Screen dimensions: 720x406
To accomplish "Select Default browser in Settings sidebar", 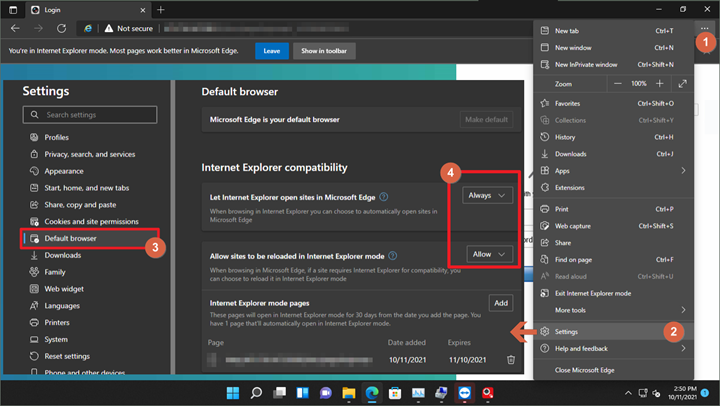I will pos(91,238).
